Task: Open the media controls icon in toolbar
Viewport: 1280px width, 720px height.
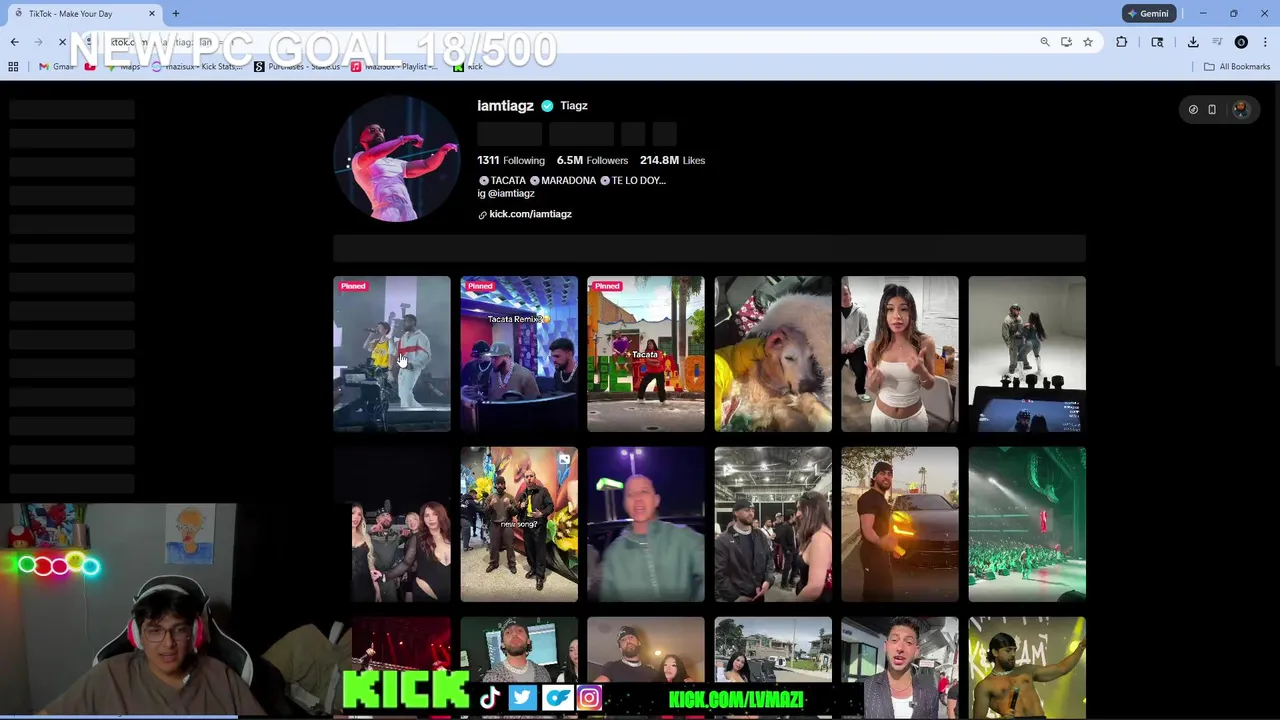Action: [x=1217, y=42]
